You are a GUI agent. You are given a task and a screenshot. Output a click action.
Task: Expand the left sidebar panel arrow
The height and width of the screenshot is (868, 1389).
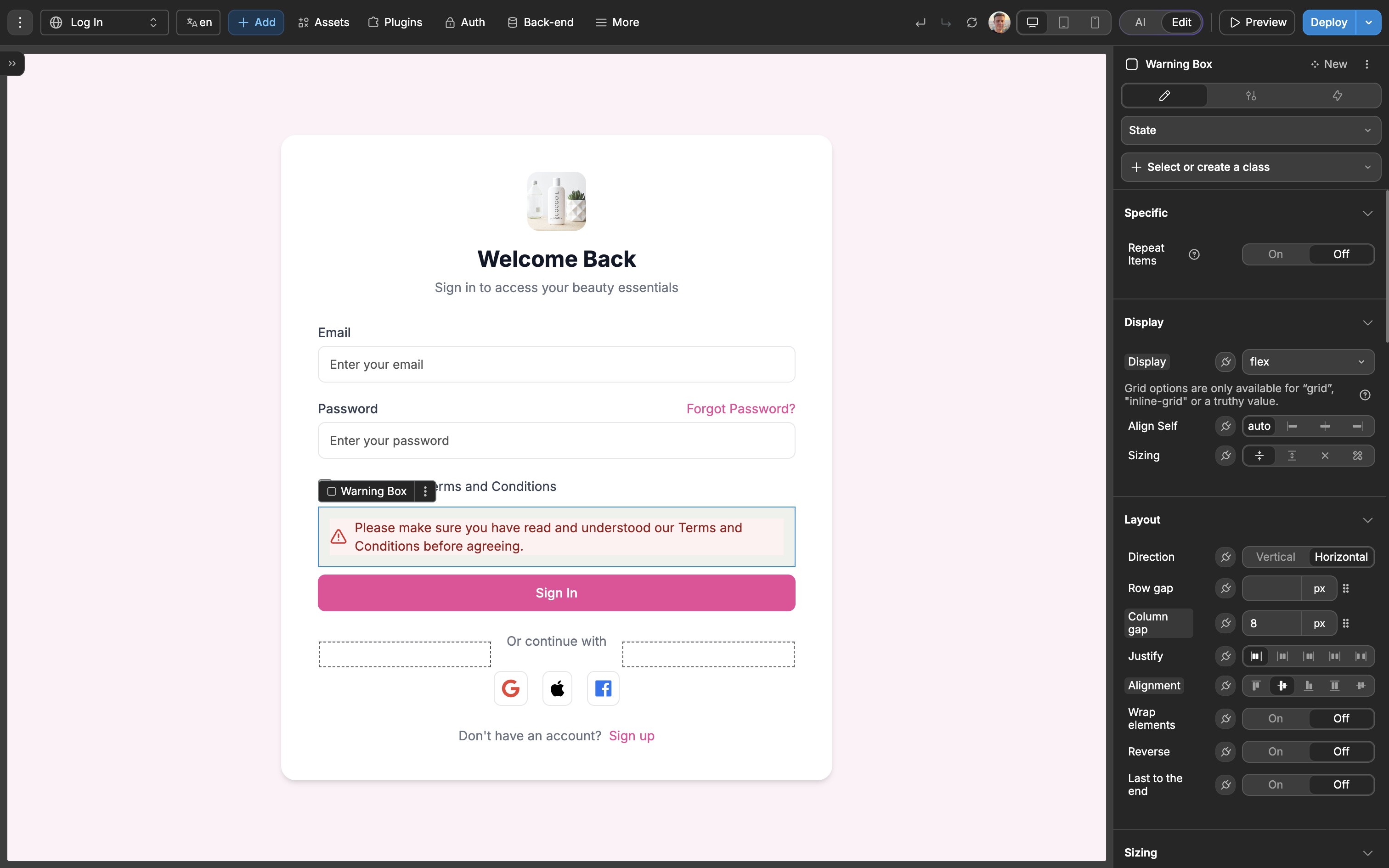pyautogui.click(x=12, y=63)
